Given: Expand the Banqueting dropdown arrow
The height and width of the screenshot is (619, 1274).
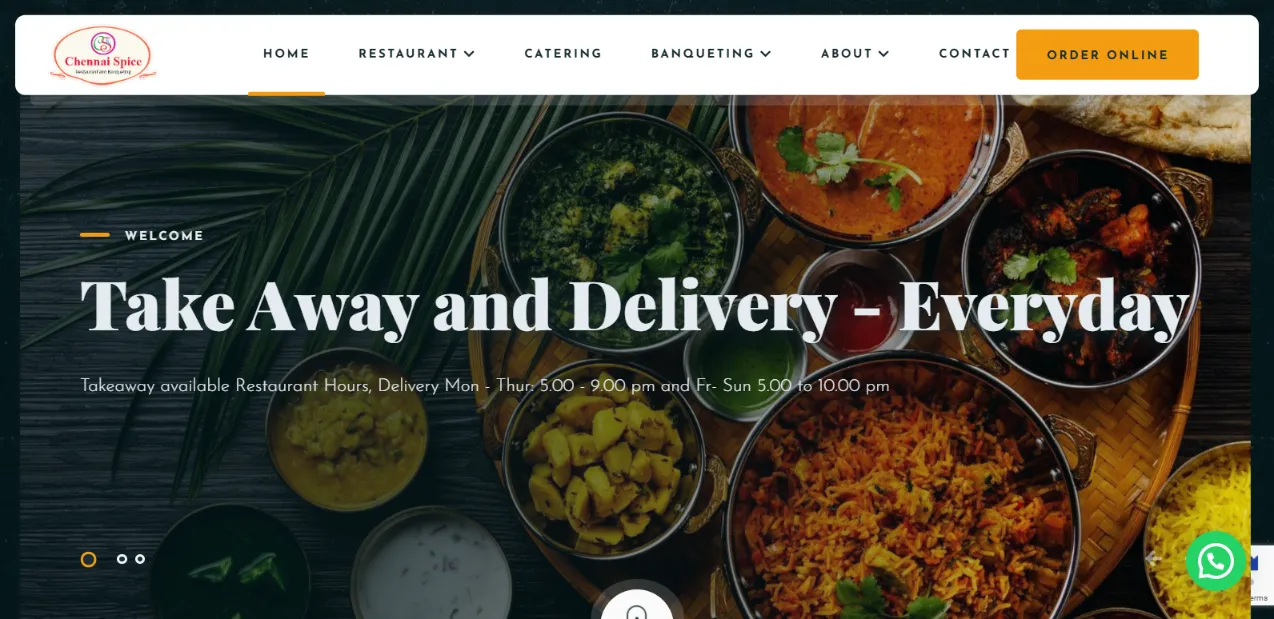Looking at the screenshot, I should tap(766, 54).
